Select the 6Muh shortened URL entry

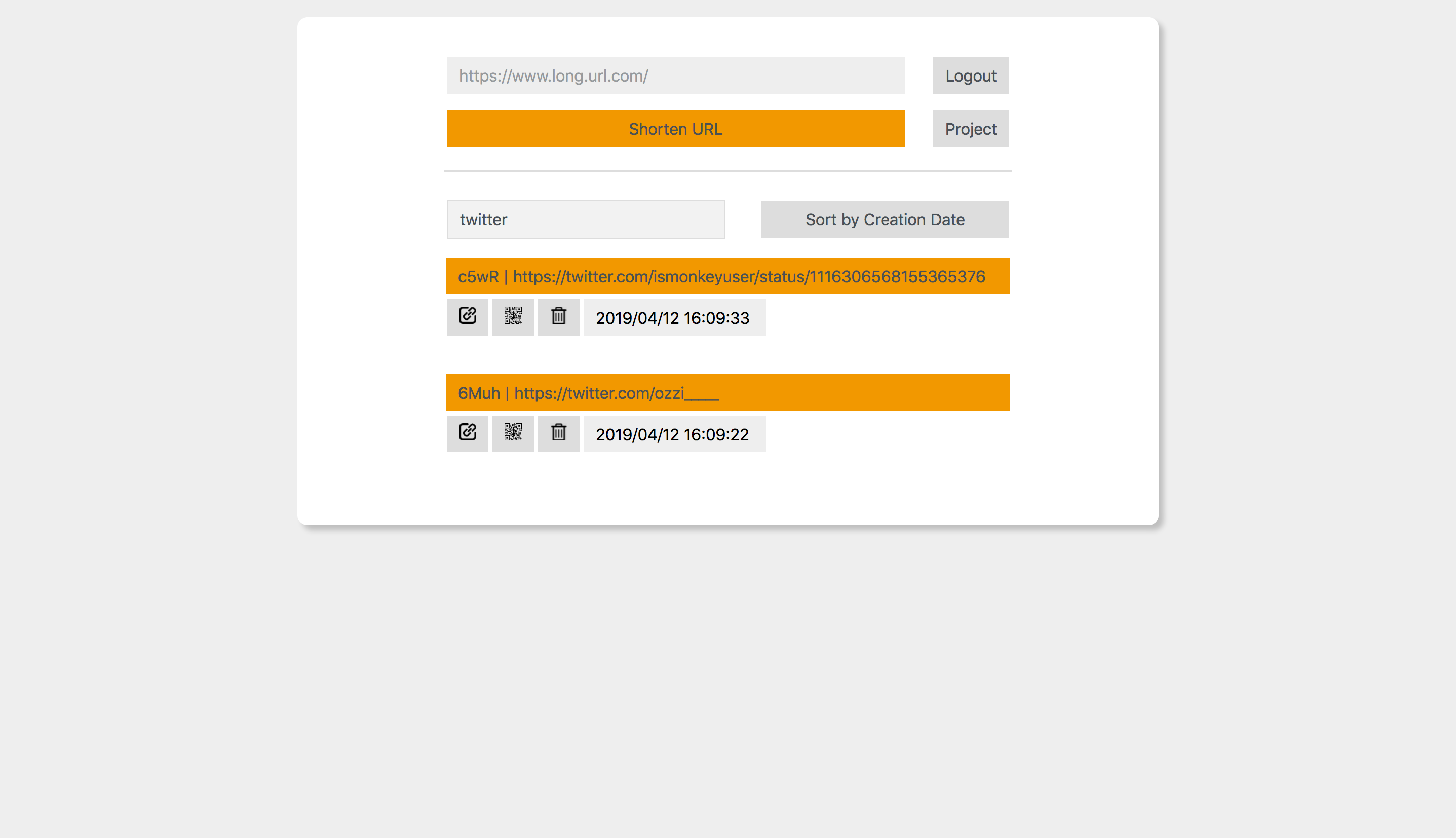point(728,392)
